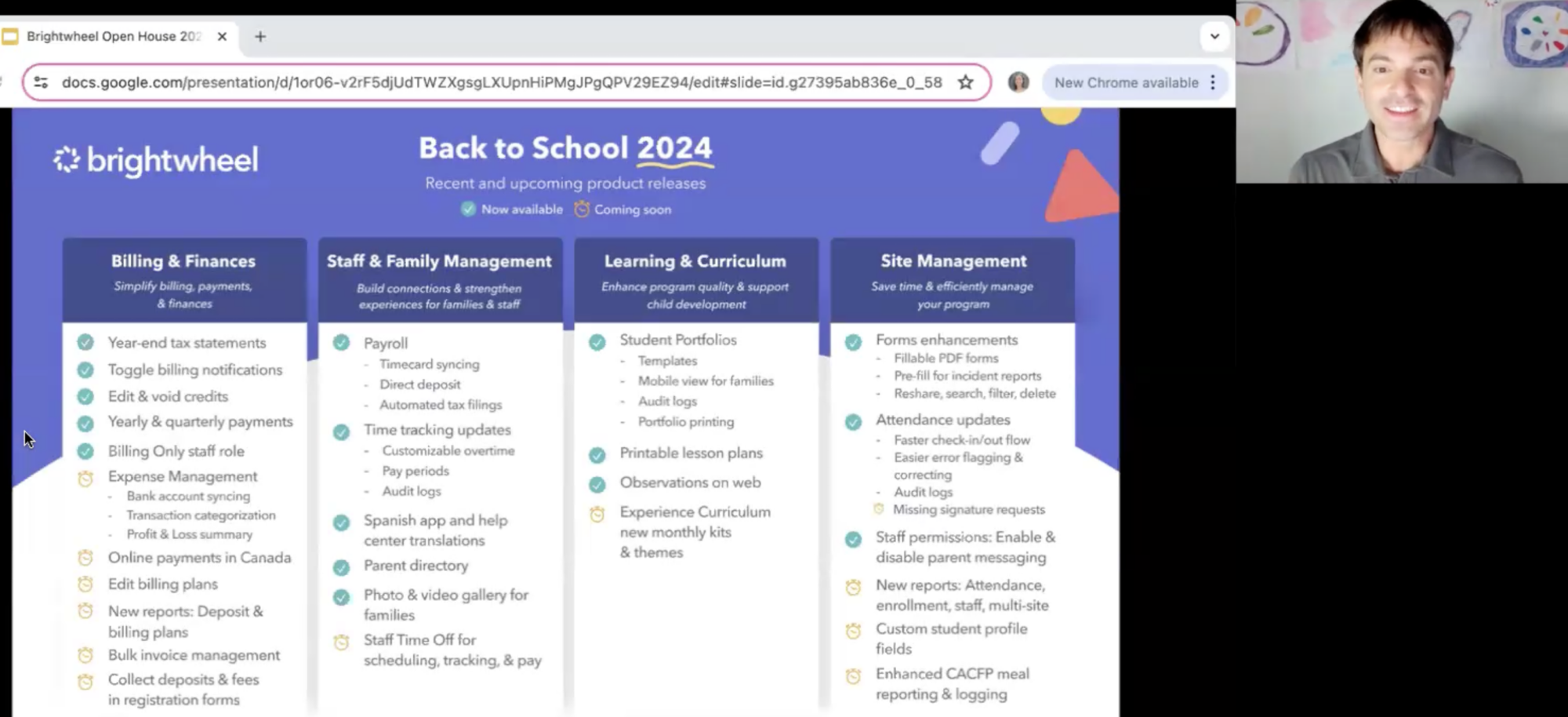Click the checkmark beside Observations on web

(x=597, y=484)
